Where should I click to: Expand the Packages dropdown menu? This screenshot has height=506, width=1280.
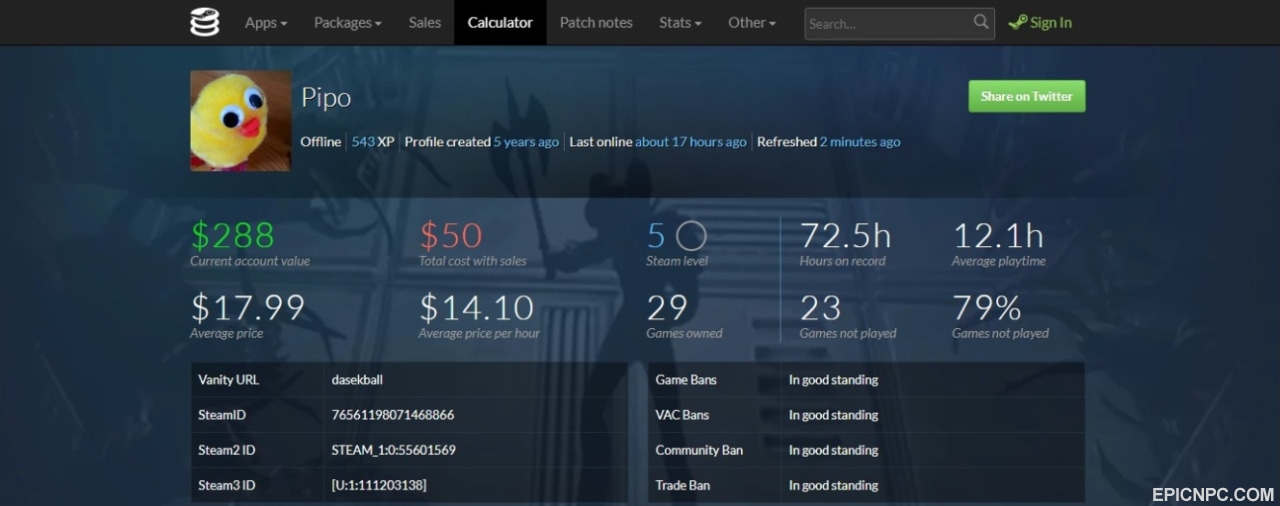348,22
